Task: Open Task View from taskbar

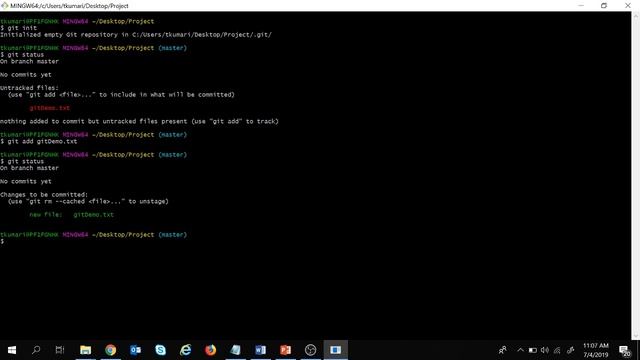Action: point(60,350)
